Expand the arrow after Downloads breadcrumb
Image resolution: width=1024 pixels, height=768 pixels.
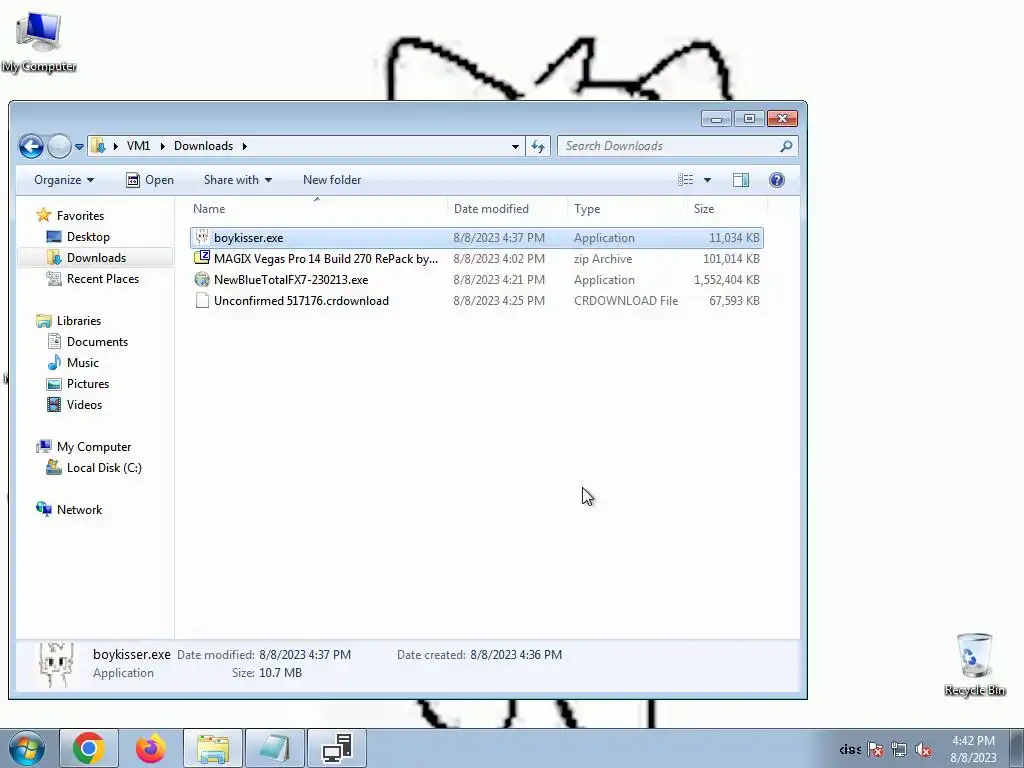245,146
